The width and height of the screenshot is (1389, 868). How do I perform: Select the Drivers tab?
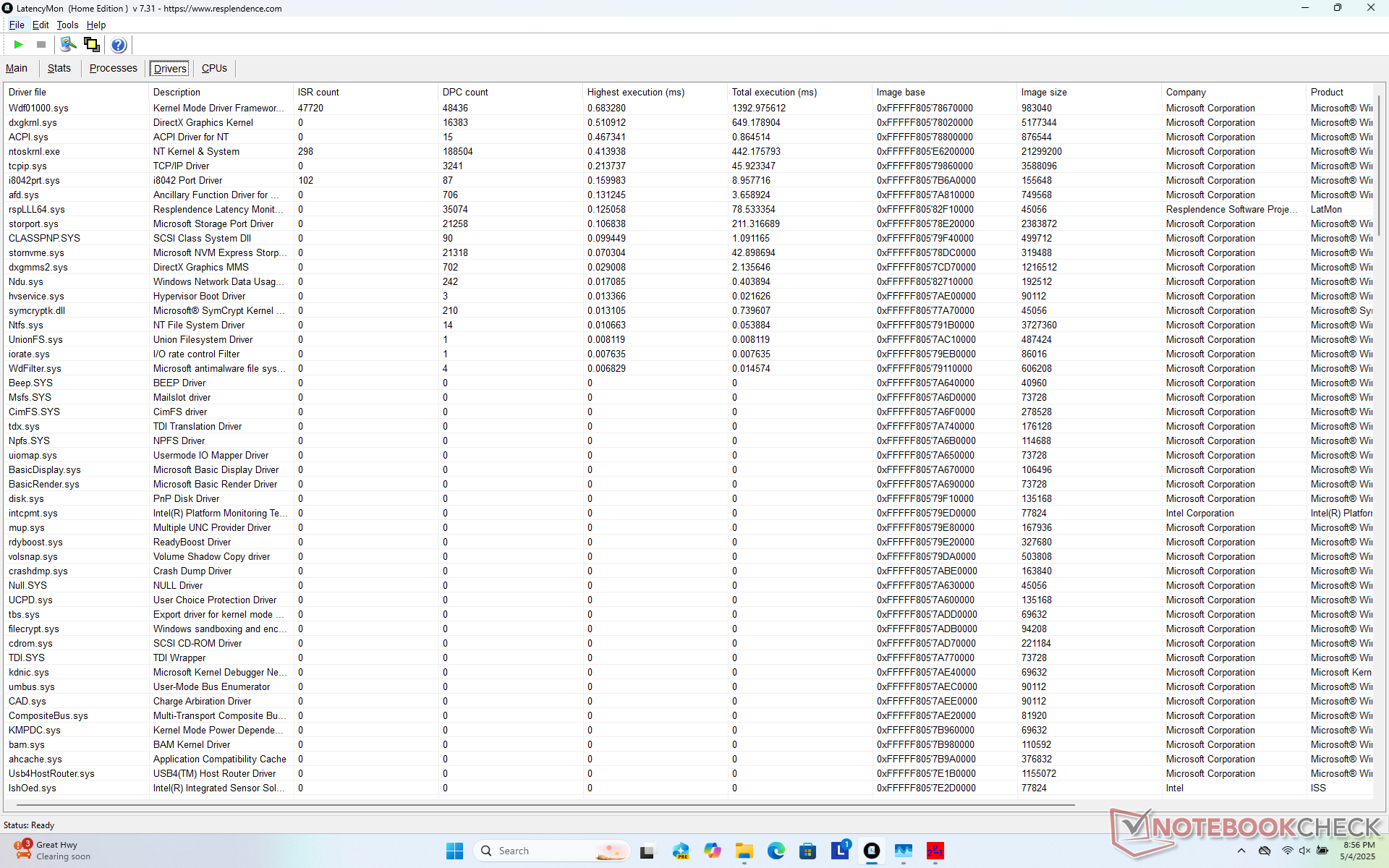click(171, 68)
